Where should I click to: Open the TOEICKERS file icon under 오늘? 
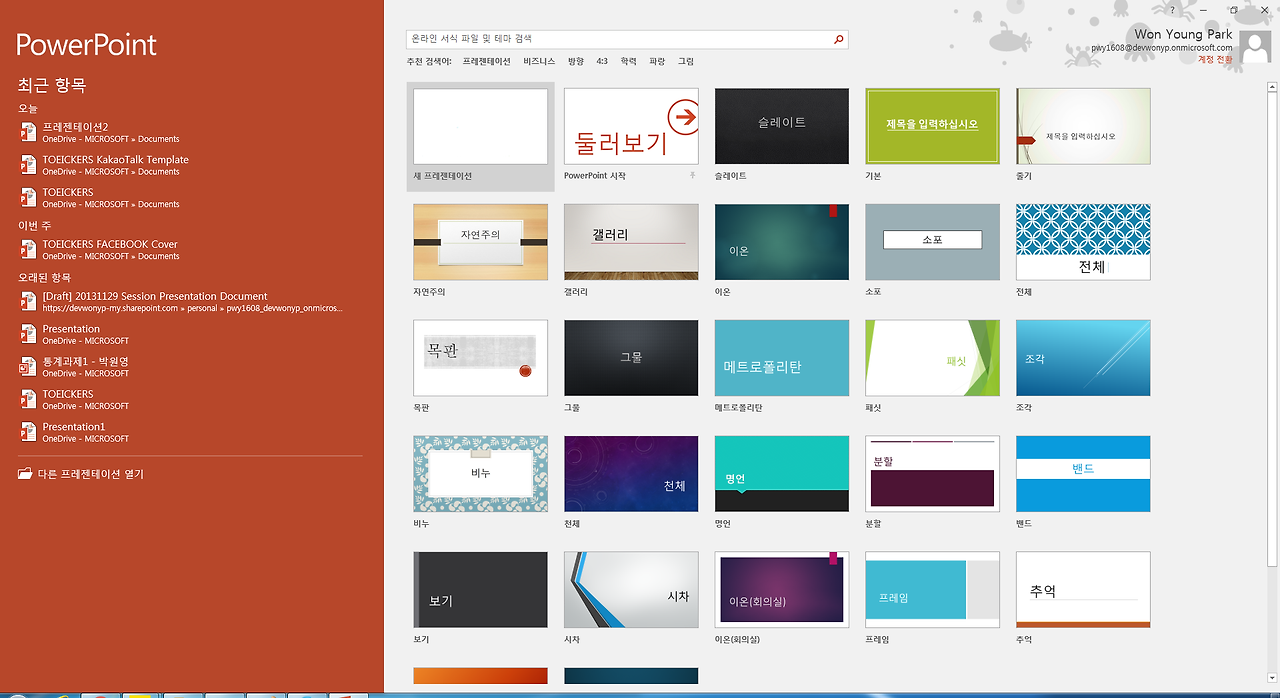pos(27,197)
